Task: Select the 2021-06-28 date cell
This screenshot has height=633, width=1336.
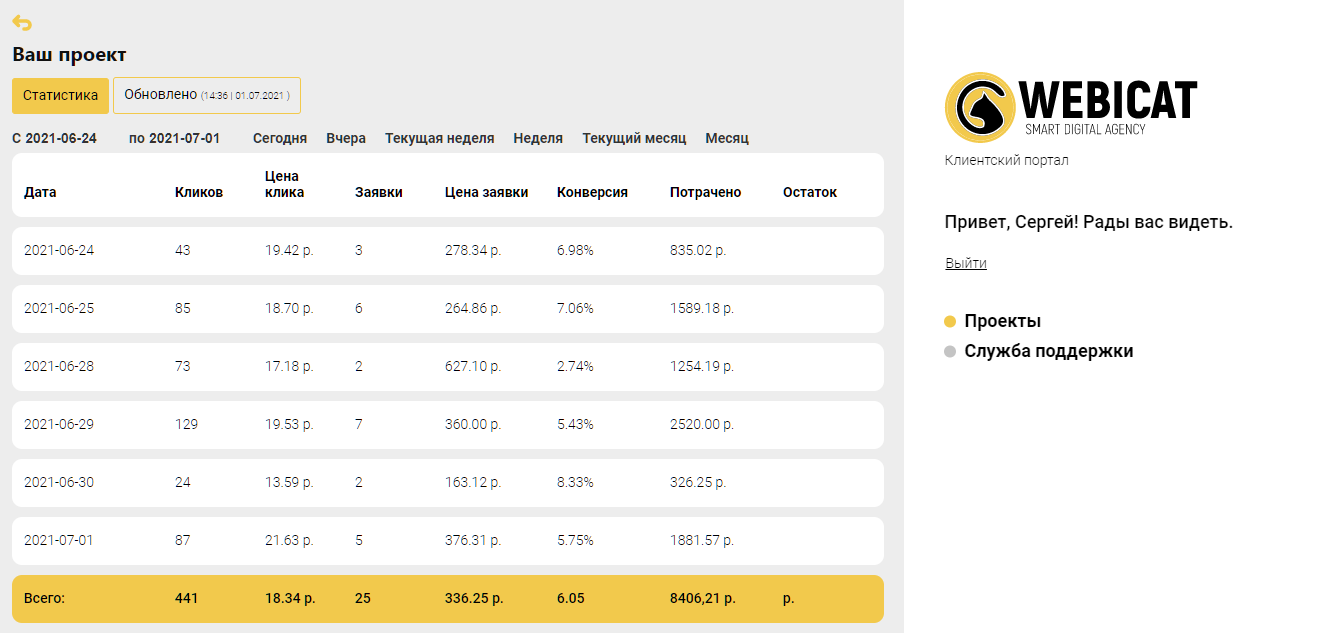Action: coord(59,366)
